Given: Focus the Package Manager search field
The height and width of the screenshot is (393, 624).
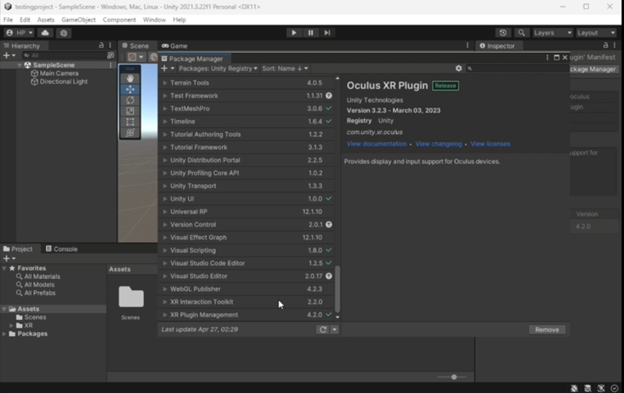Looking at the screenshot, I should (x=517, y=68).
